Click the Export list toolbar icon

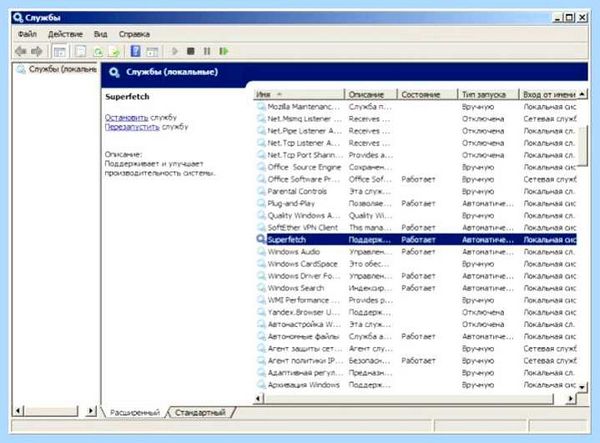[x=114, y=51]
